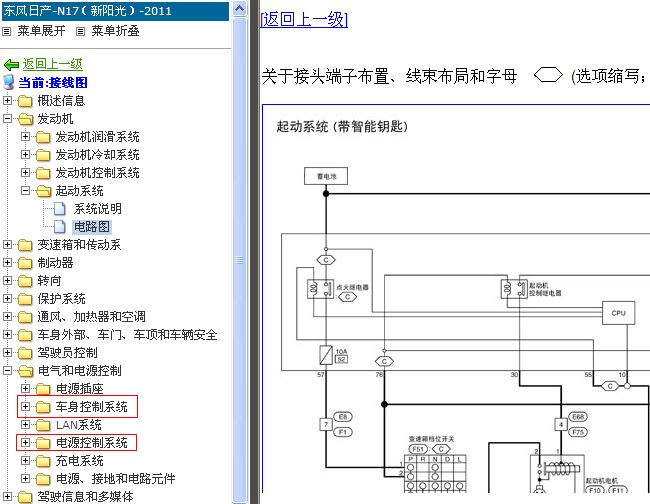Click the 东风日产-N17 title bar text
Screen dimensions: 650x504
87,11
